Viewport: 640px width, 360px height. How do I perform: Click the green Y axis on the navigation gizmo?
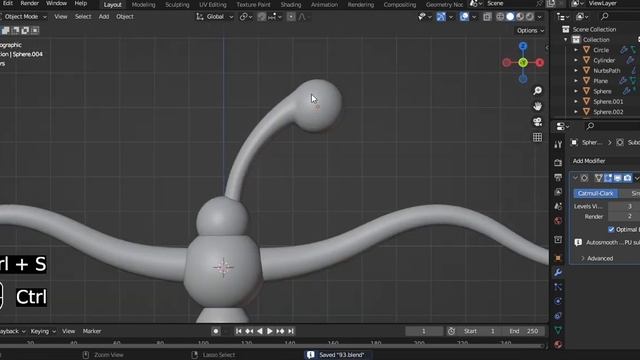click(x=523, y=63)
